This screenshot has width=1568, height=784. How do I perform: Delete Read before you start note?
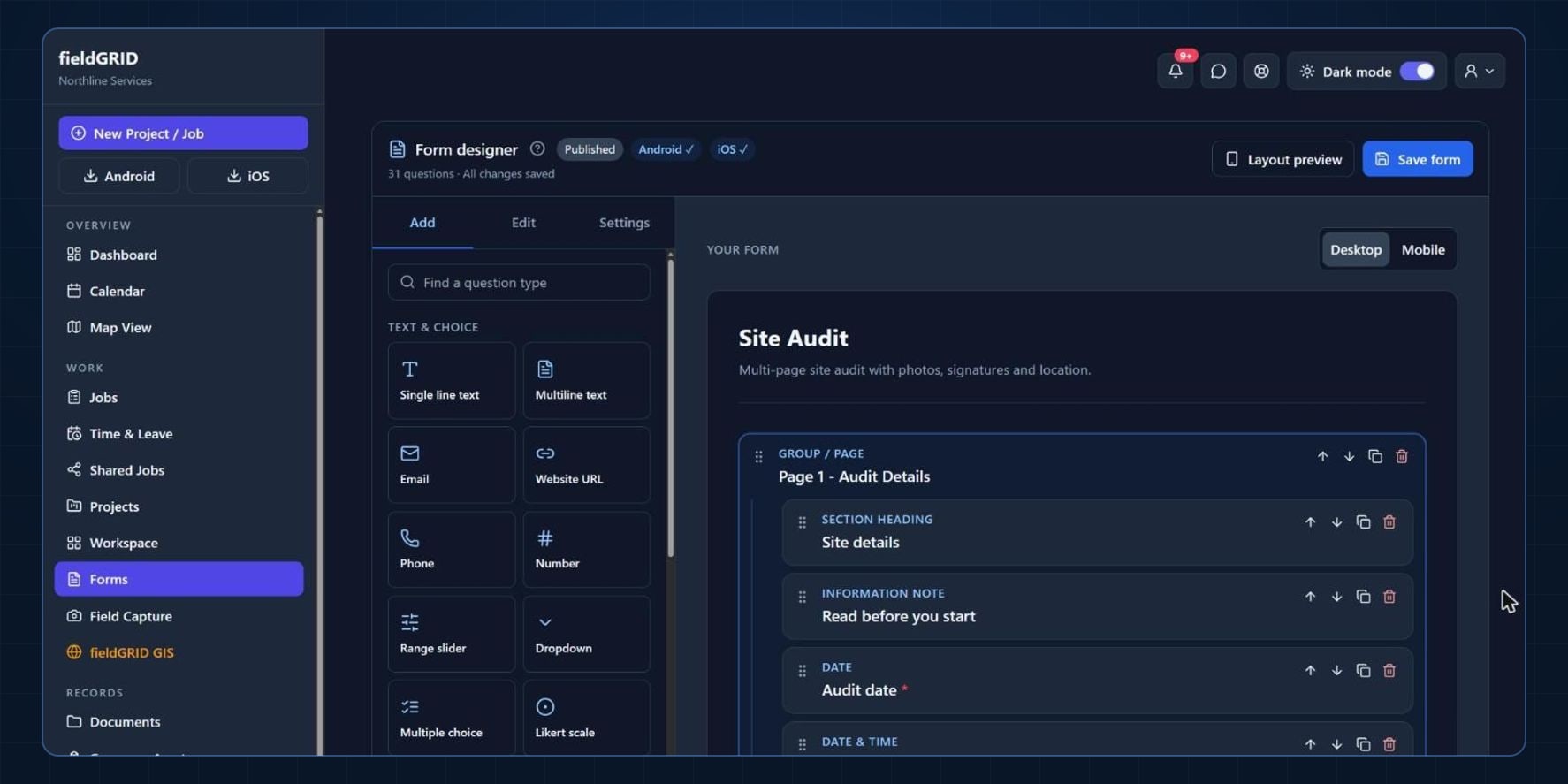click(1389, 597)
